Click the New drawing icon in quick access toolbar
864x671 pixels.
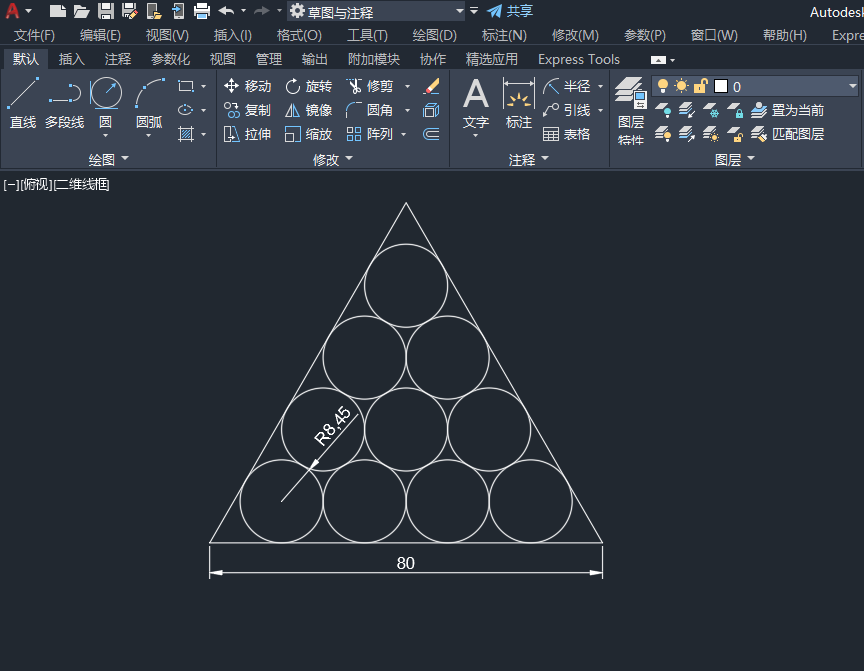(x=57, y=10)
